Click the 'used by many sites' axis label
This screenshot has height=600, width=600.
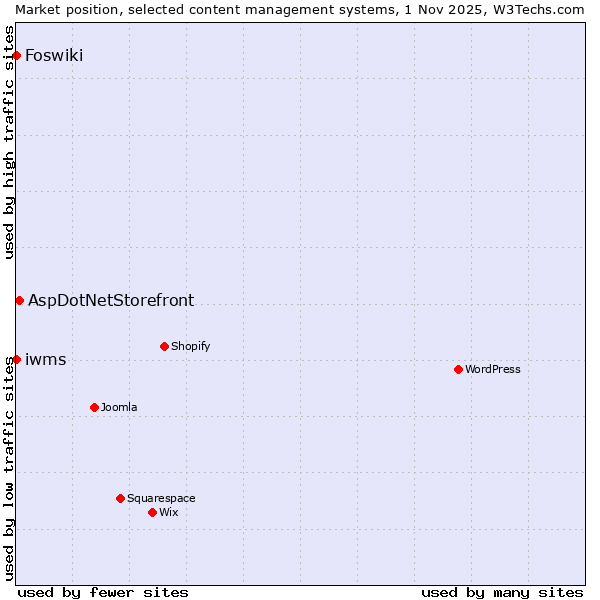[502, 592]
